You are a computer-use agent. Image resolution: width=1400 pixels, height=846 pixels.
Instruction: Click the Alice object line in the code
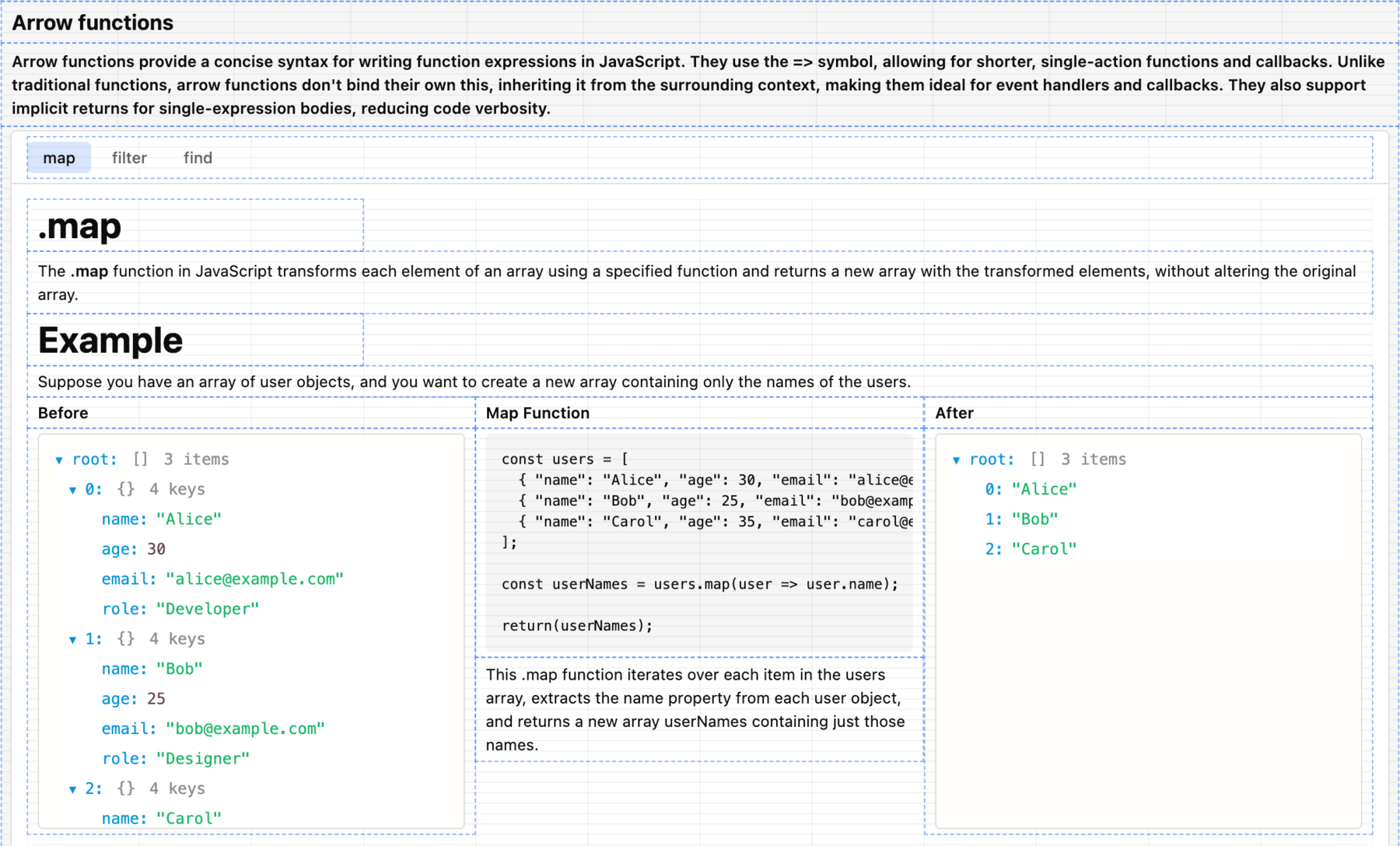[x=716, y=480]
